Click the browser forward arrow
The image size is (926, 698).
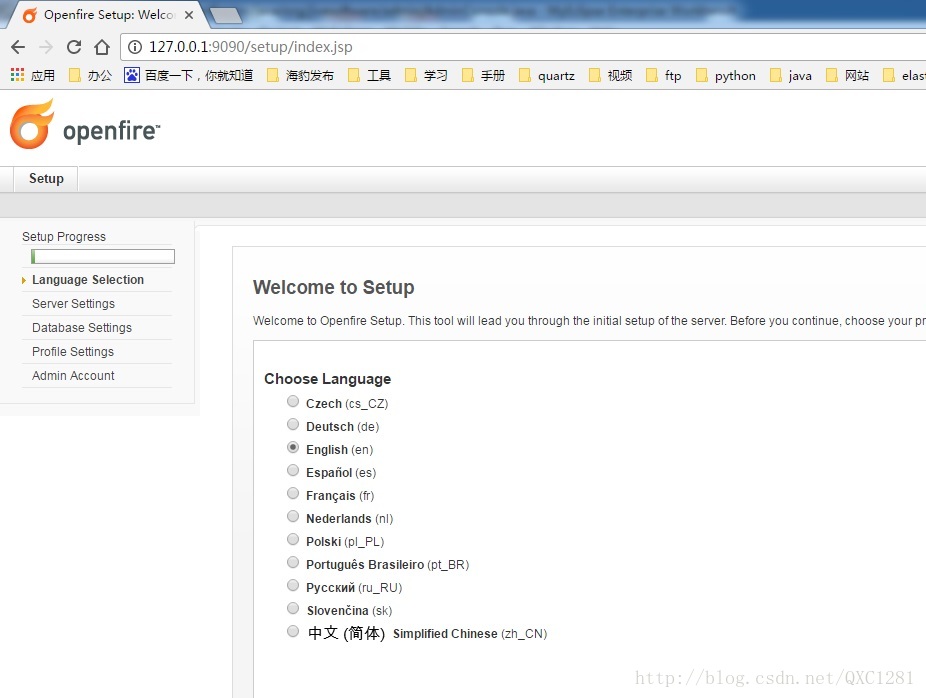tap(45, 47)
